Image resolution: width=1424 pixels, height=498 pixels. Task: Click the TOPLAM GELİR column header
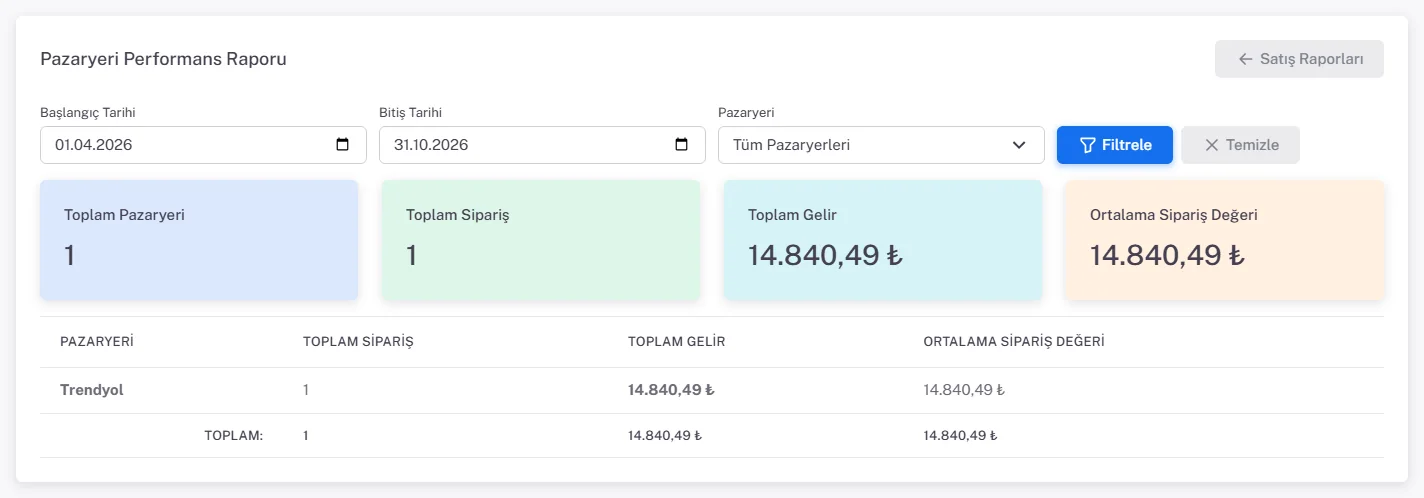(676, 342)
